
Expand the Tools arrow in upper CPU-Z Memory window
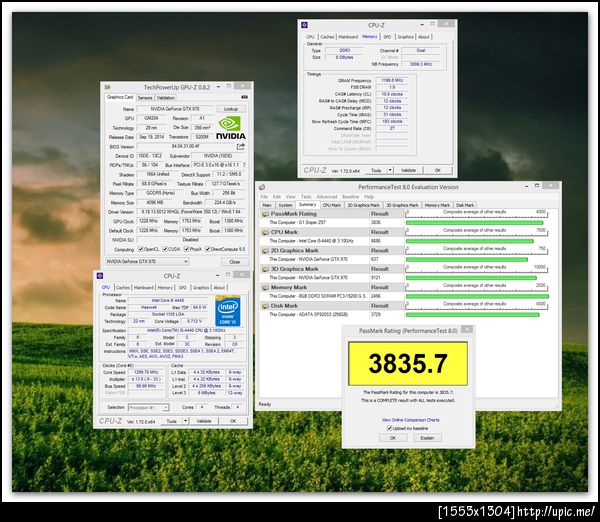[390, 170]
